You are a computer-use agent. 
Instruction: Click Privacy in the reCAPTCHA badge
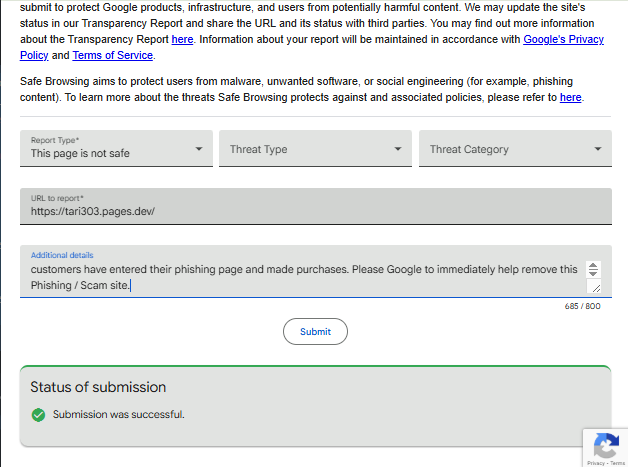pyautogui.click(x=595, y=463)
